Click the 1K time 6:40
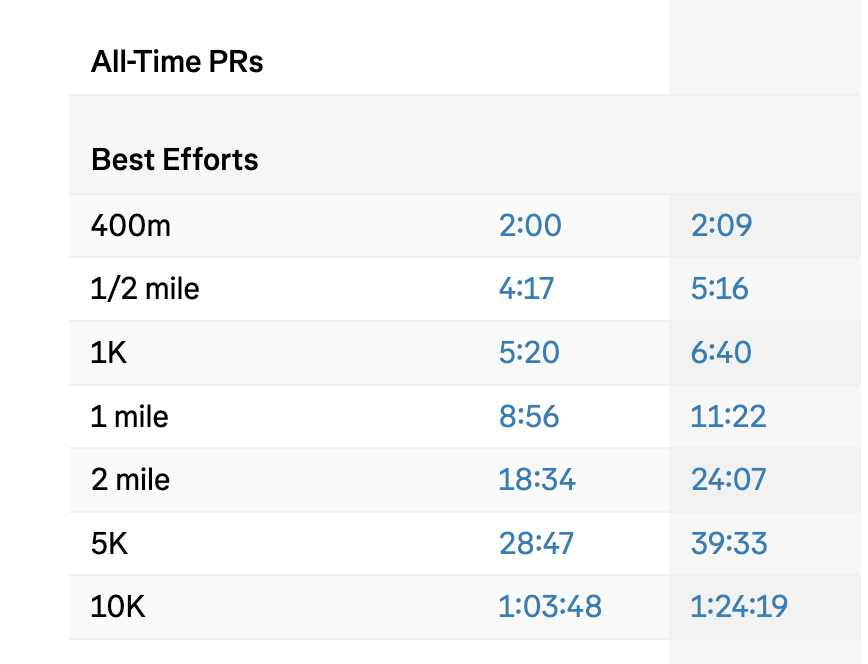 click(x=721, y=353)
